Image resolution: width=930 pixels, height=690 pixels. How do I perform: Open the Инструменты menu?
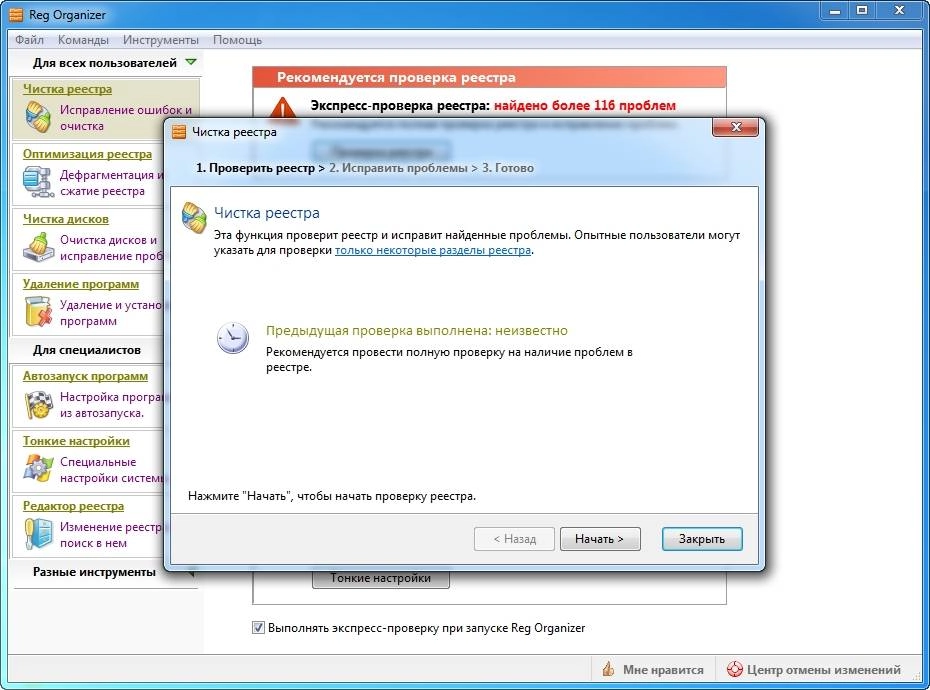pyautogui.click(x=161, y=40)
